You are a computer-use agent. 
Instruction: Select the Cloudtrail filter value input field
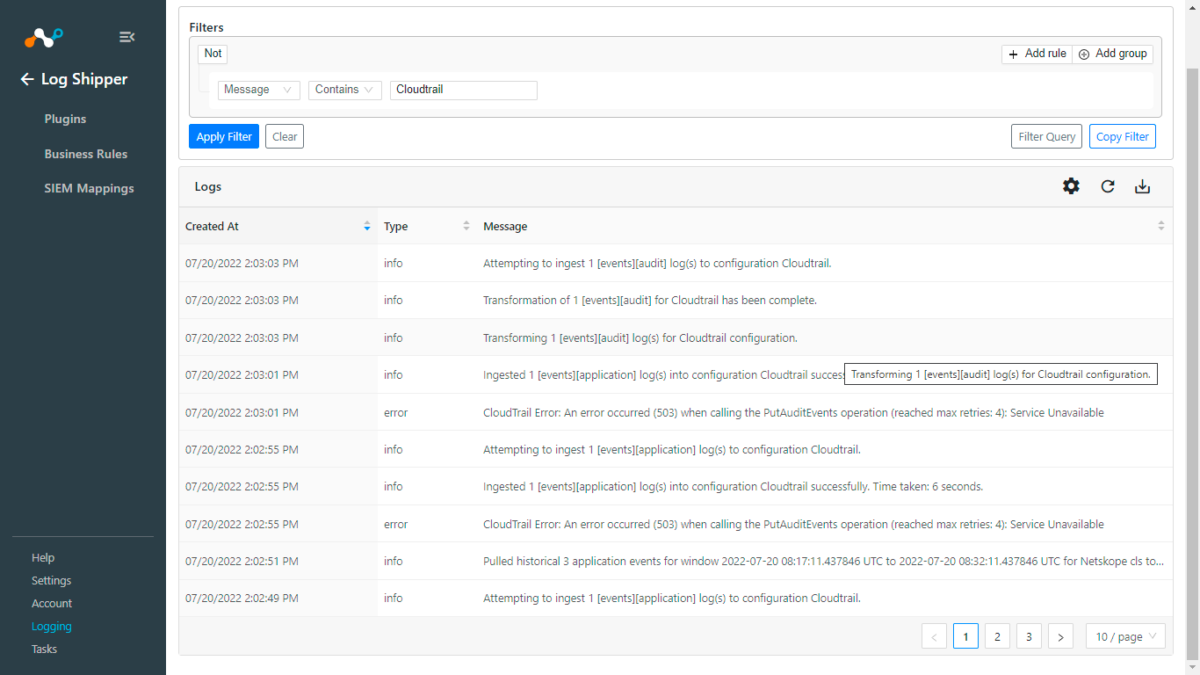click(x=463, y=89)
